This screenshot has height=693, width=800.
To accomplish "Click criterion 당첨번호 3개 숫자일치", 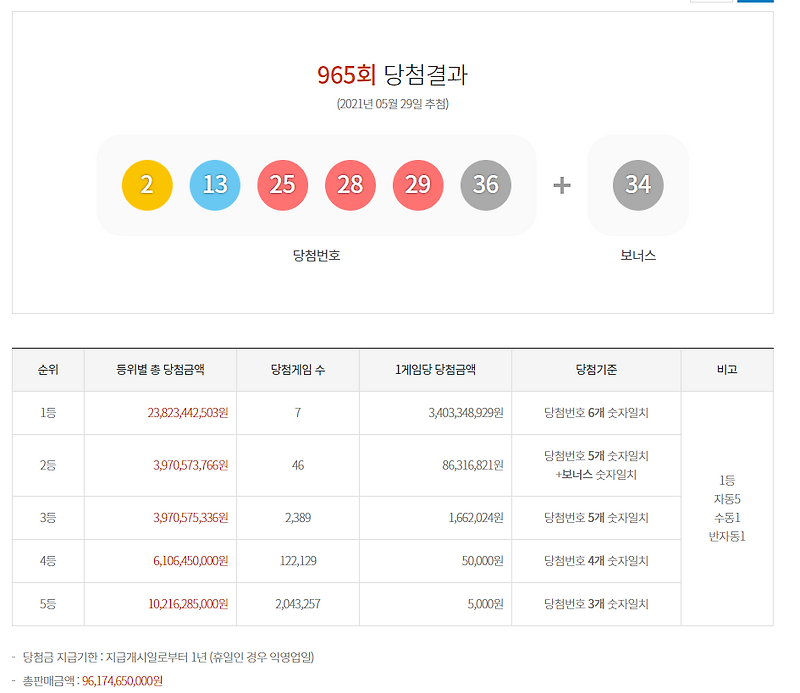I will [596, 604].
